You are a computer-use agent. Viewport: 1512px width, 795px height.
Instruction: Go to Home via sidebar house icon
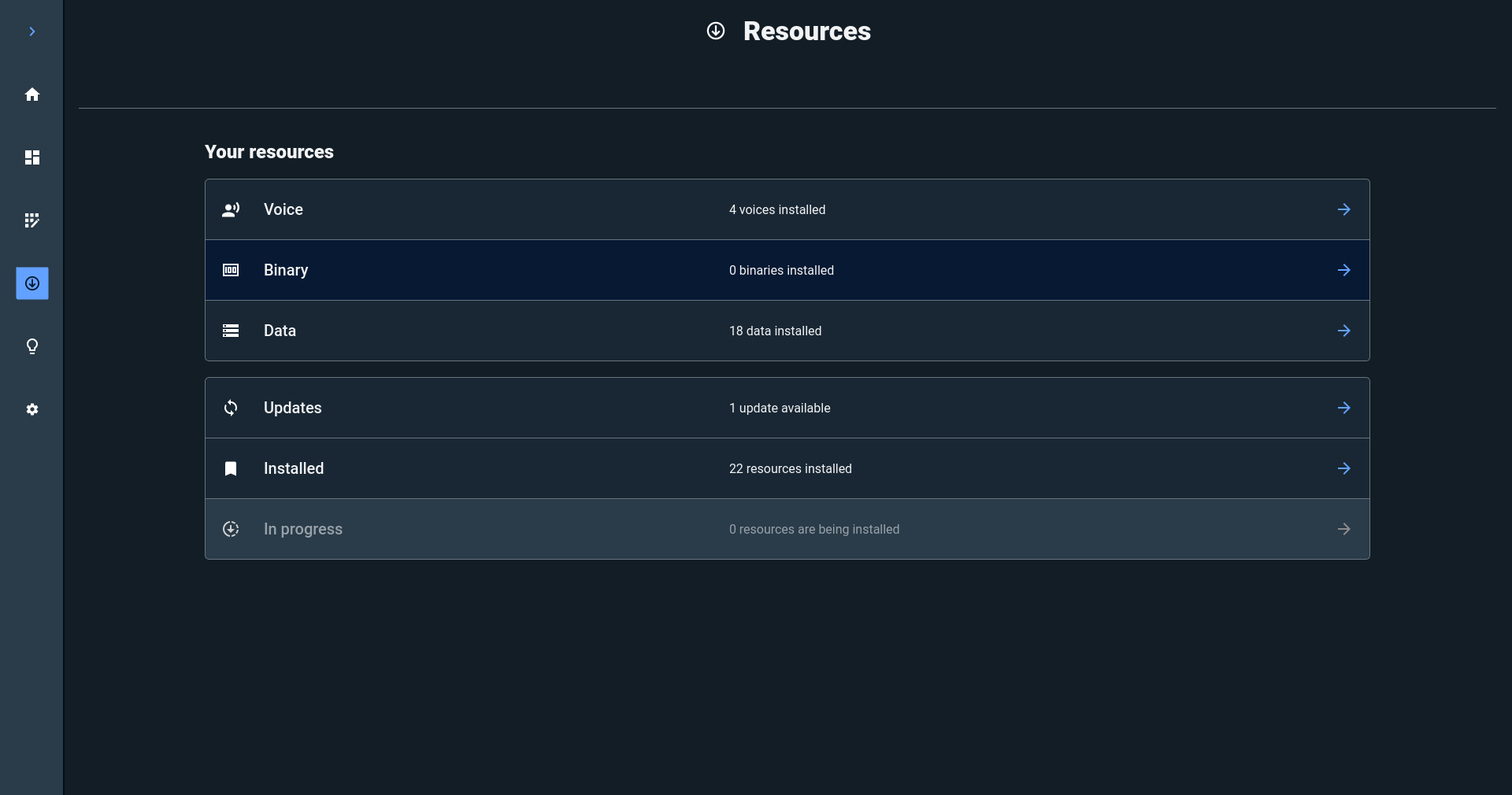click(32, 94)
